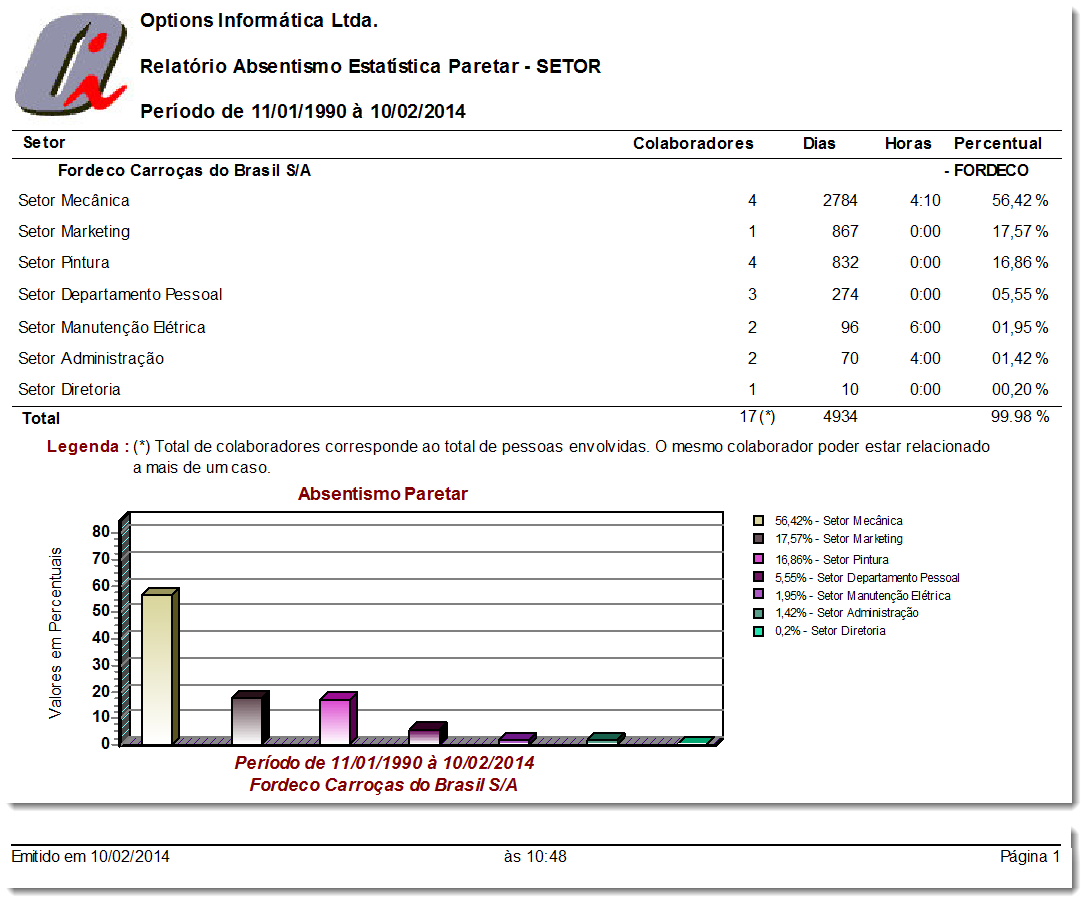The width and height of the screenshot is (1087, 903).
Task: Click the header period 'Período de 11/01/1990 à 10/02/2014'
Action: 303,112
